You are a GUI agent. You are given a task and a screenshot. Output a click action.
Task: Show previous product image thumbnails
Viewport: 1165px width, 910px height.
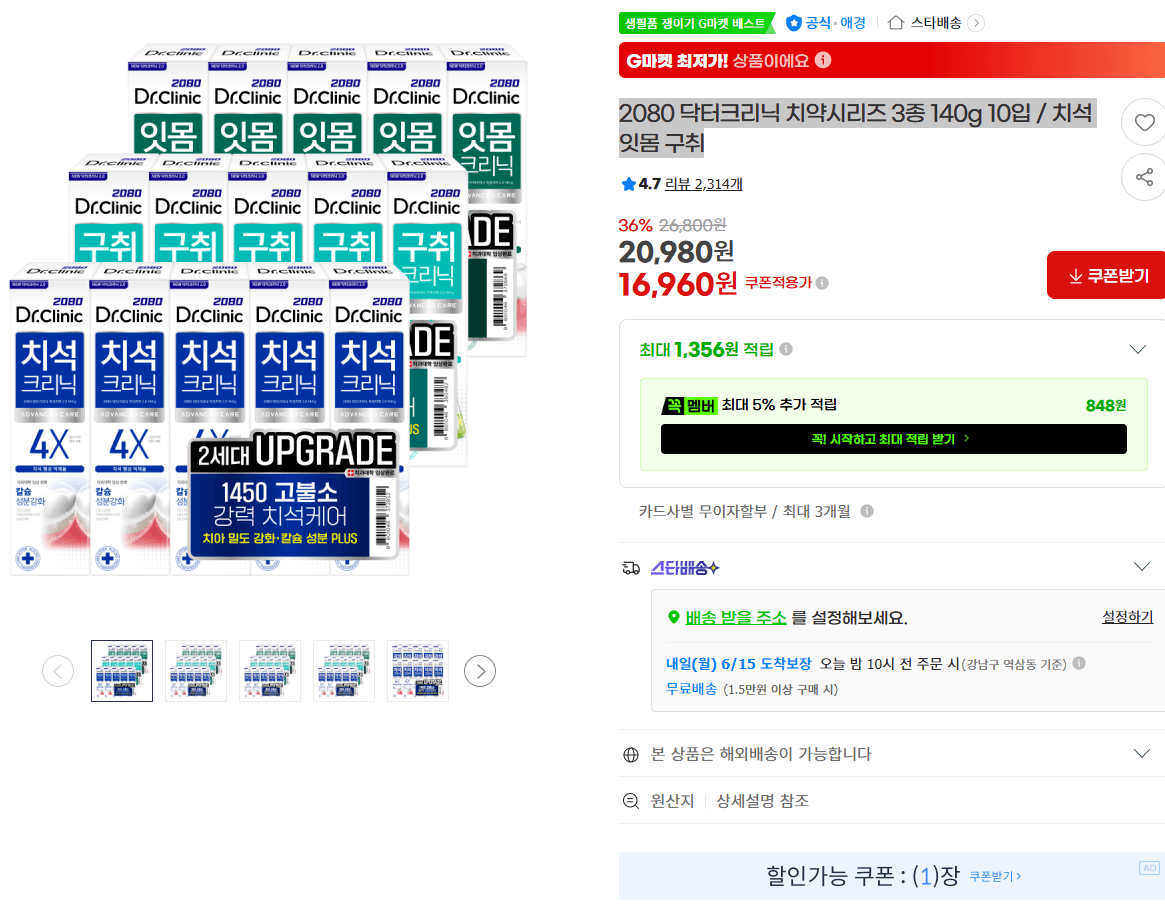point(58,672)
